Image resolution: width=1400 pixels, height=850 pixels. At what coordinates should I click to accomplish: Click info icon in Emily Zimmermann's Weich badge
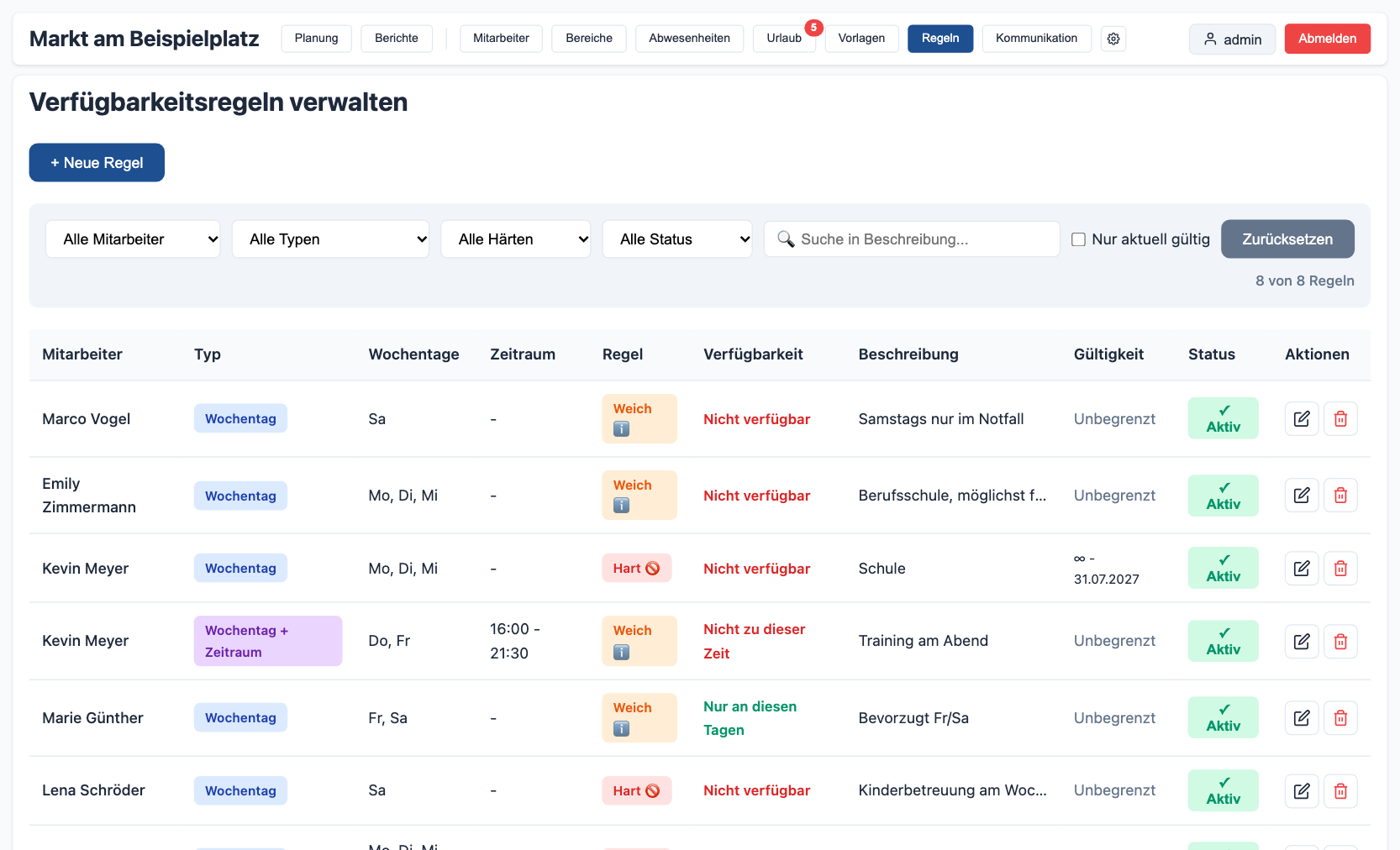click(621, 506)
